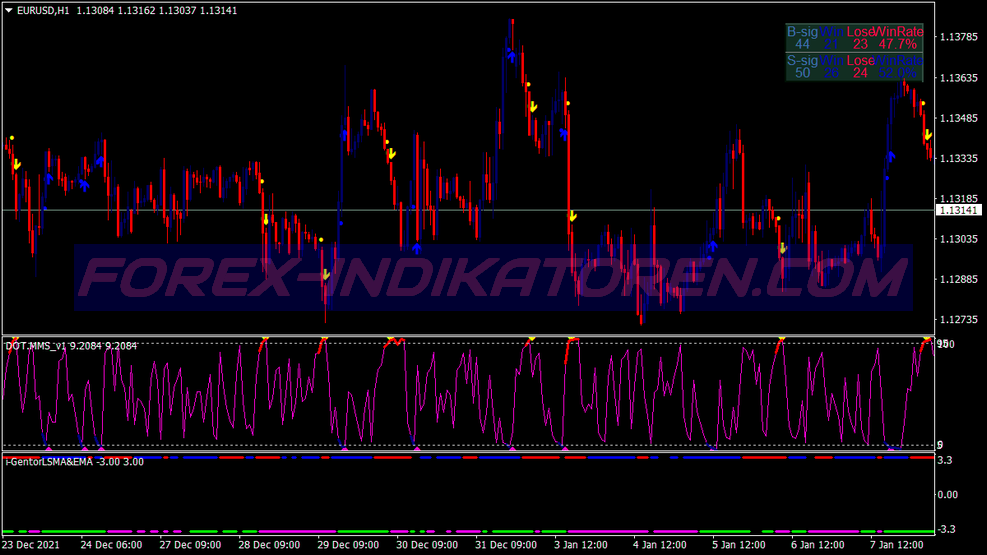
Task: Select the blue buy arrow at the chart's highest peak
Action: pos(512,56)
